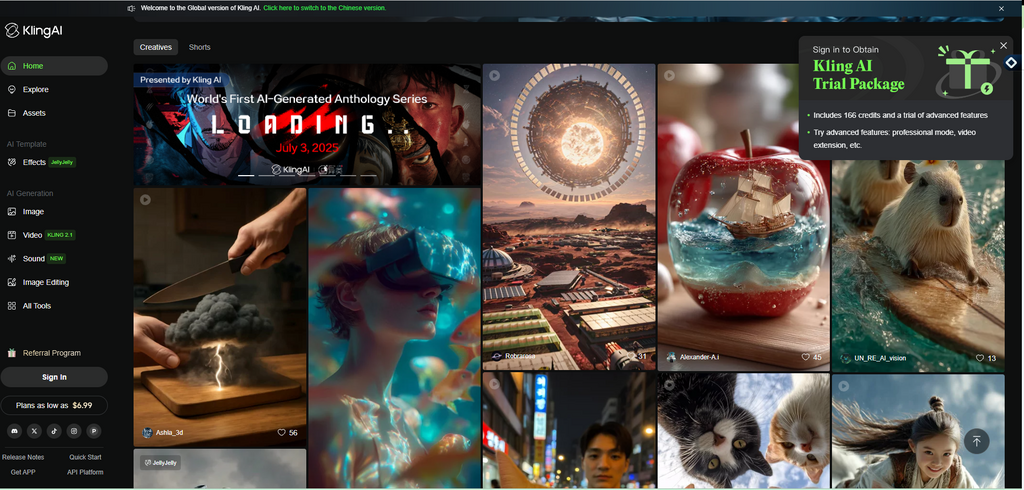
Task: Open the LOADING anthology series banner
Action: coord(307,125)
